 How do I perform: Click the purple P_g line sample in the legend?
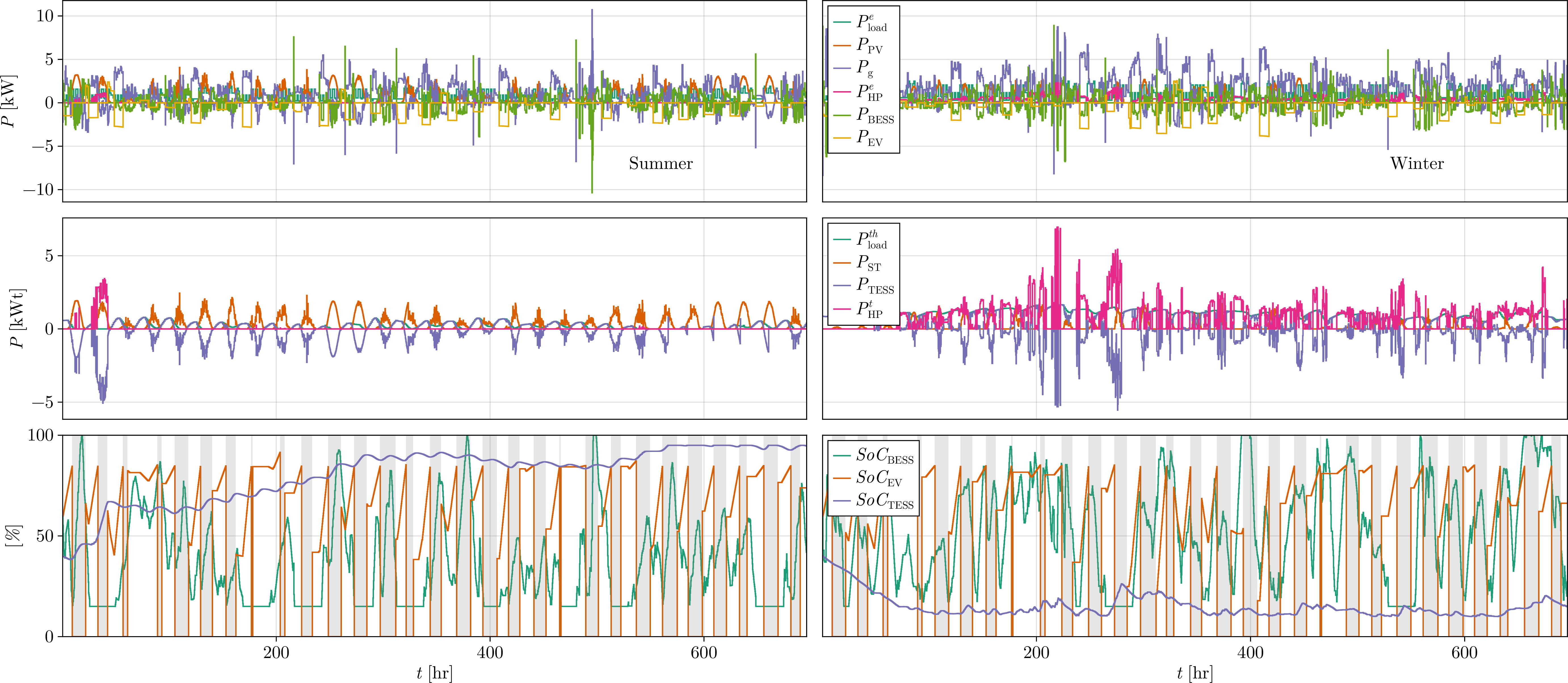(x=842, y=68)
